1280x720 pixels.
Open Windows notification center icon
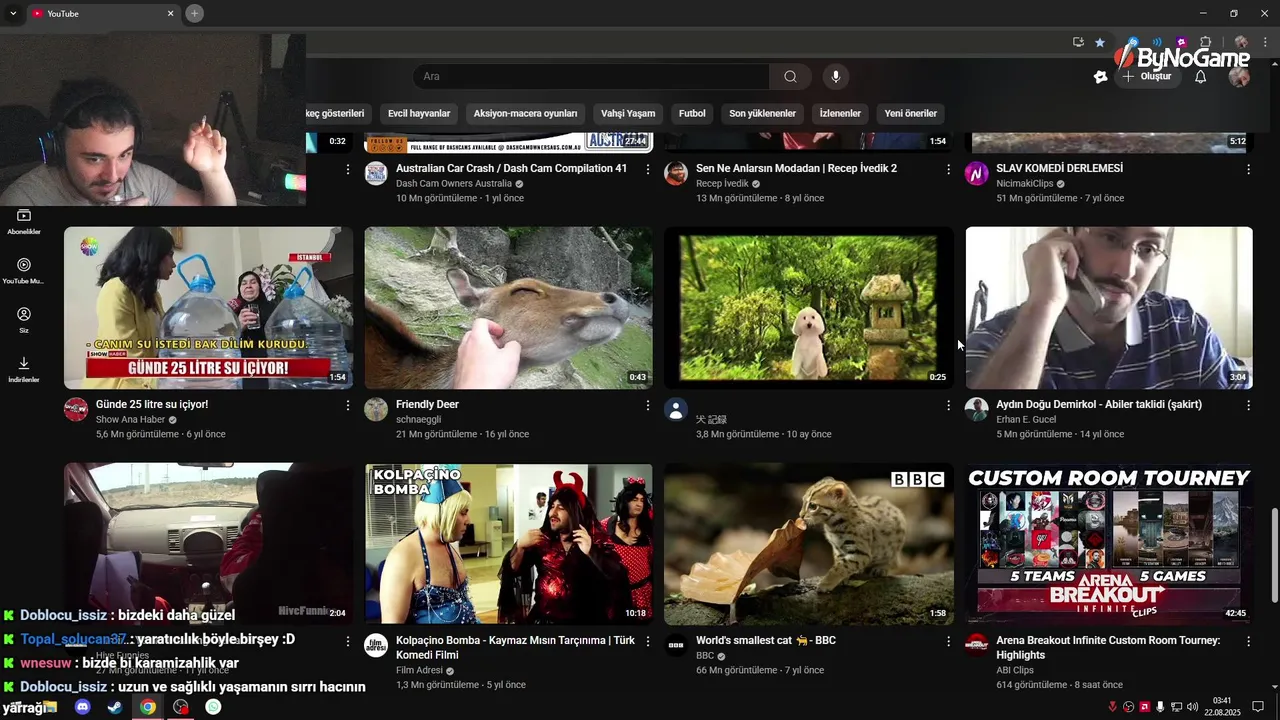coord(1258,707)
